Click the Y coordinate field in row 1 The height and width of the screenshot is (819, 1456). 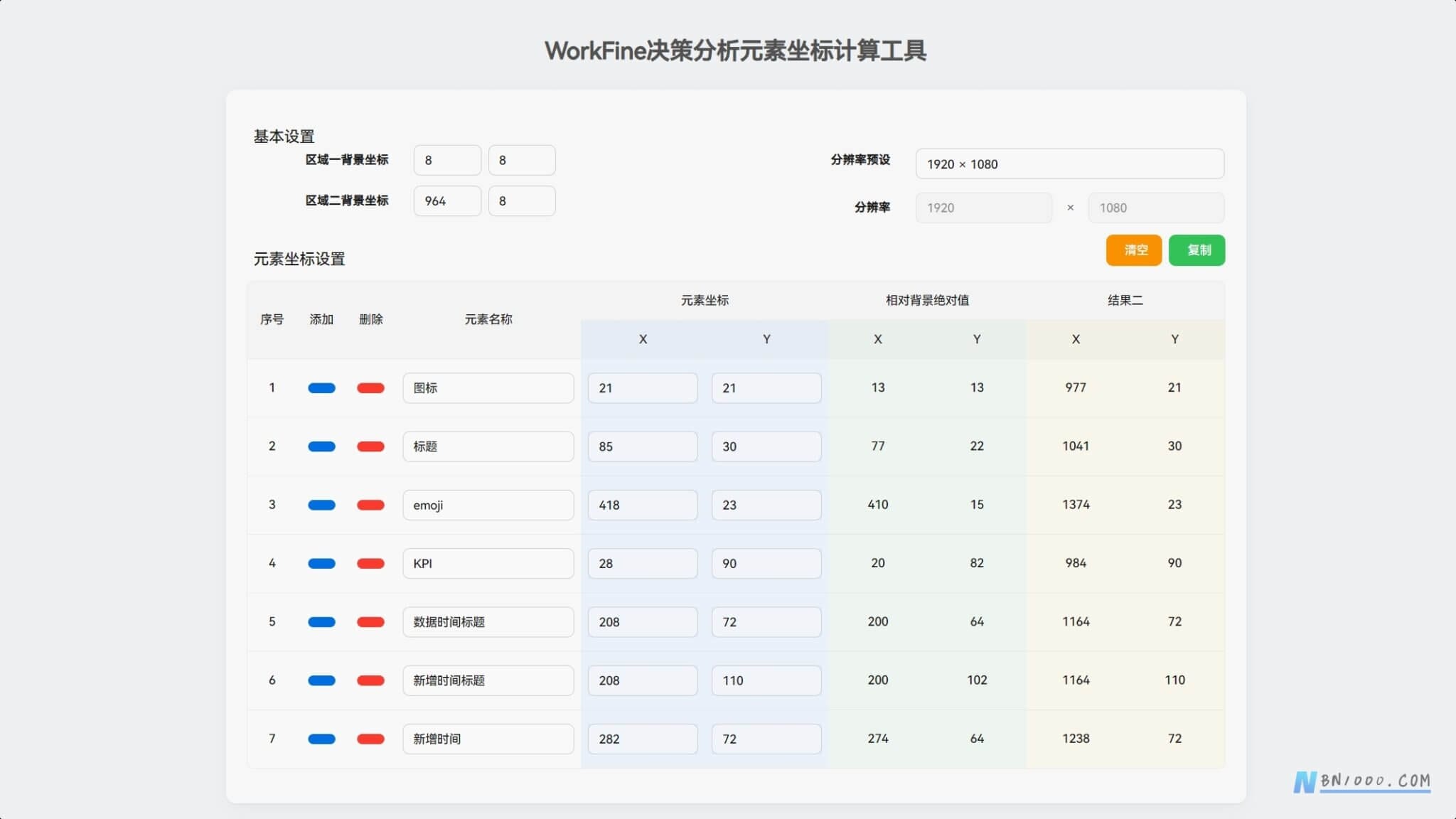coord(766,388)
